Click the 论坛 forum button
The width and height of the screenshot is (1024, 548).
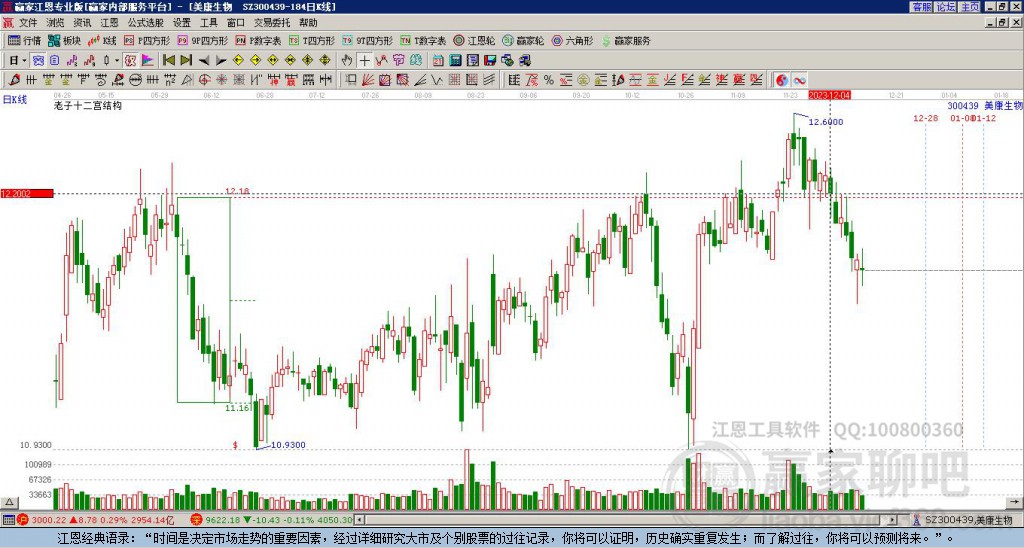click(x=946, y=7)
